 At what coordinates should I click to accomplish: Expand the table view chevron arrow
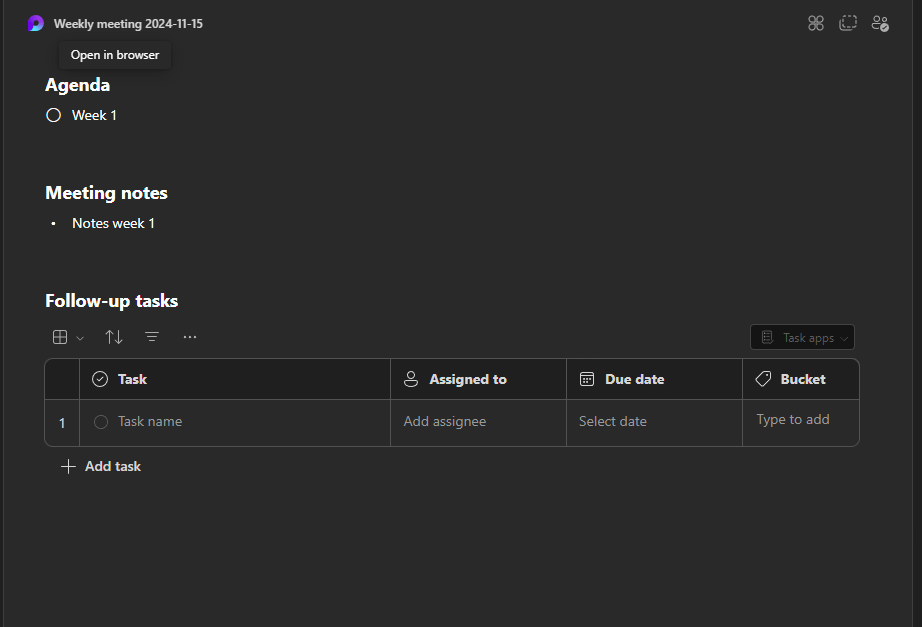click(x=80, y=338)
